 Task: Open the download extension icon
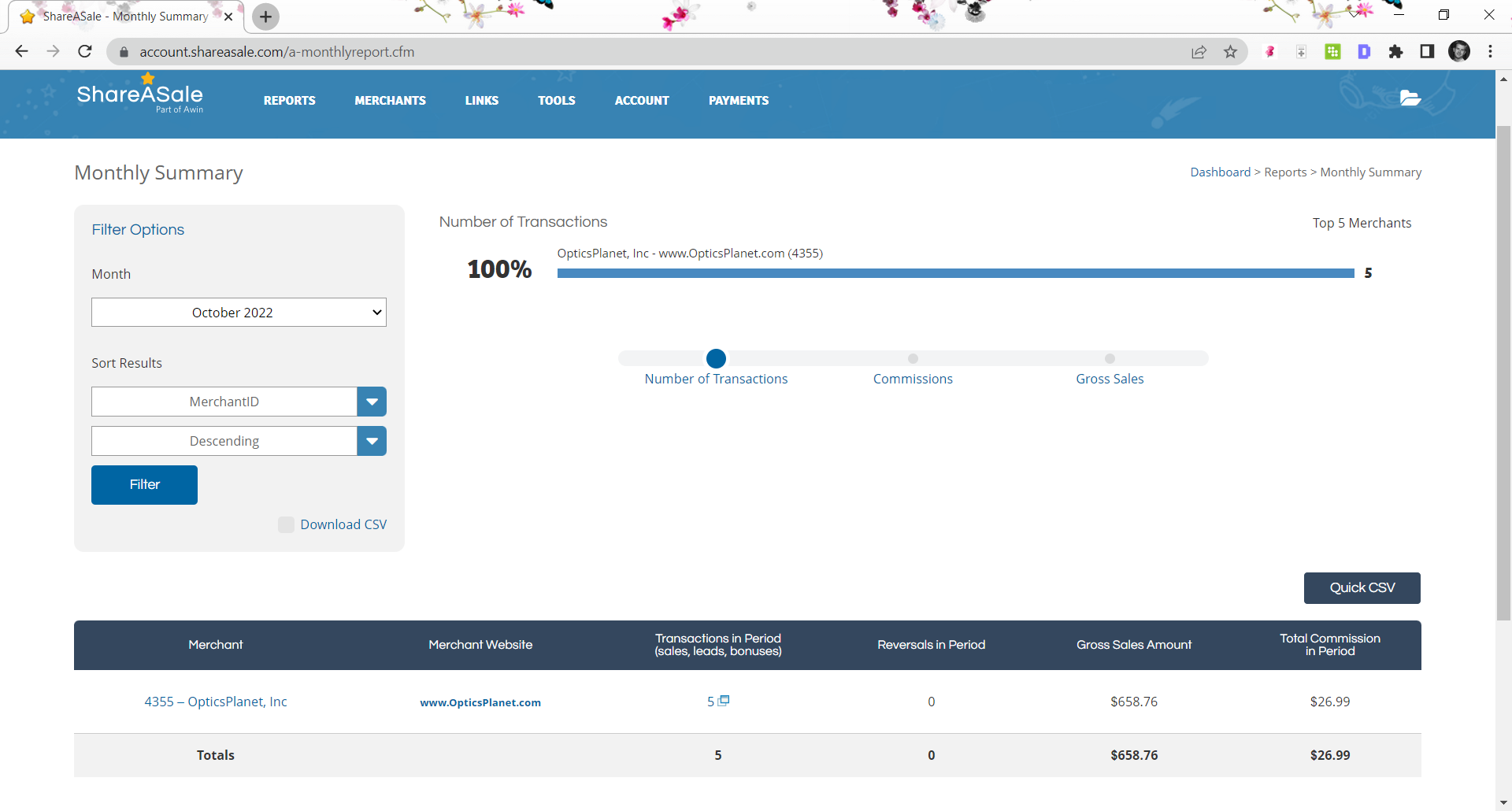pyautogui.click(x=1301, y=52)
